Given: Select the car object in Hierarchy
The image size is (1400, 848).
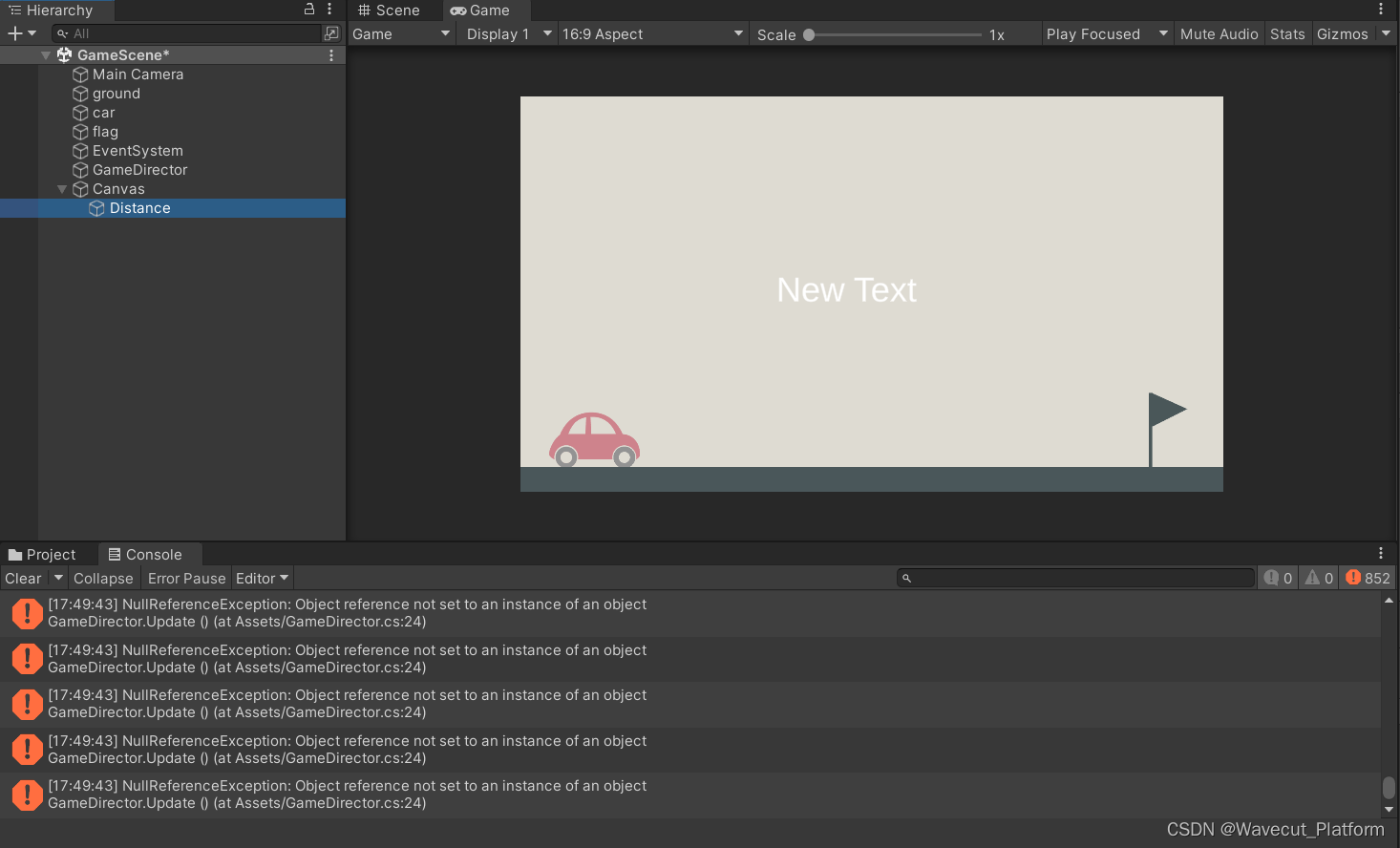Looking at the screenshot, I should 103,113.
